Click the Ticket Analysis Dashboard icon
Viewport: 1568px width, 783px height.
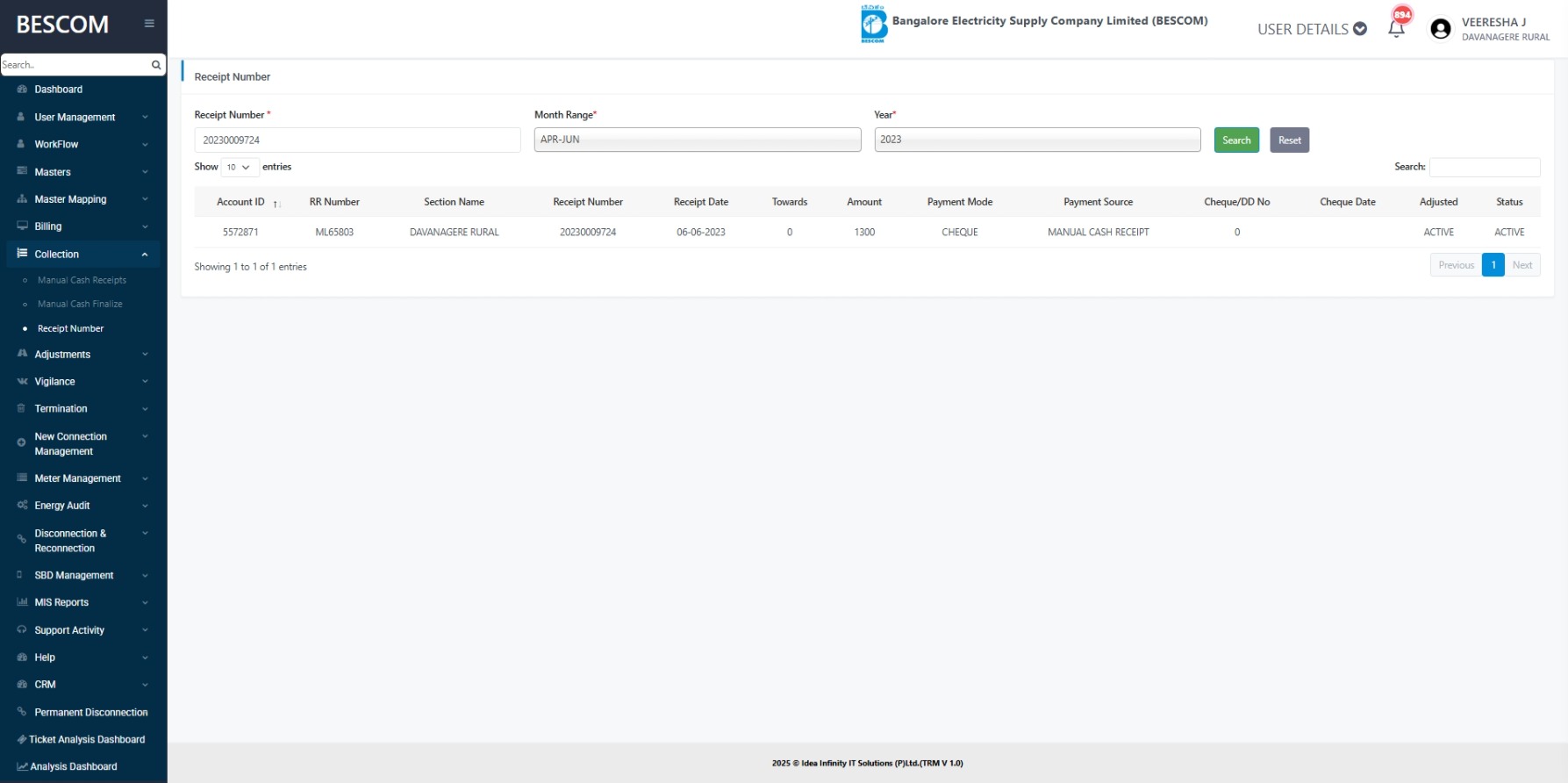(22, 740)
